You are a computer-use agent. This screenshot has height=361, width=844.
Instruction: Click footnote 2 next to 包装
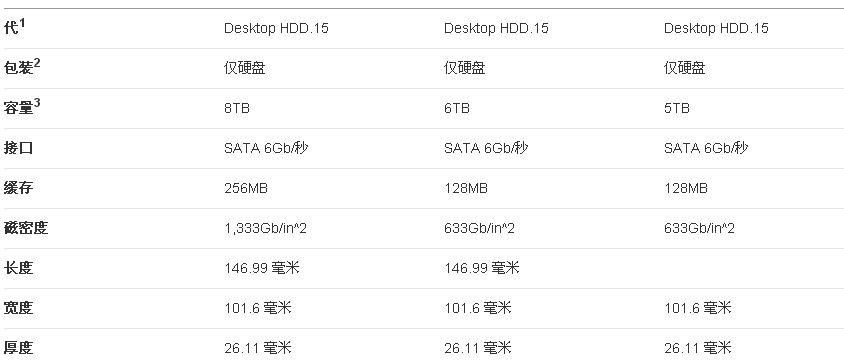click(37, 62)
